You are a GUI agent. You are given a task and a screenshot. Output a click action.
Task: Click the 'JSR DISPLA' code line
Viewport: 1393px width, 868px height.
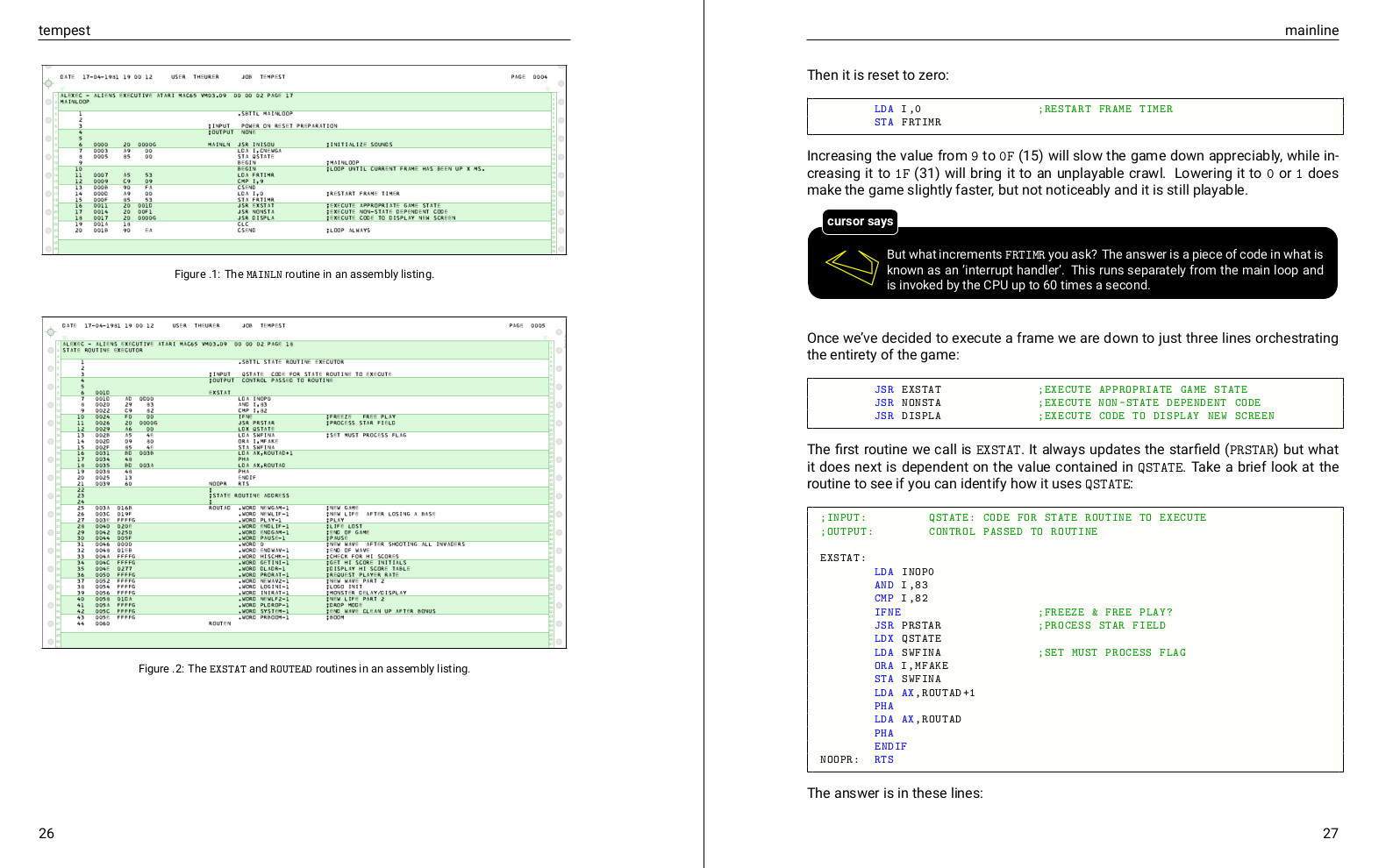coord(907,416)
